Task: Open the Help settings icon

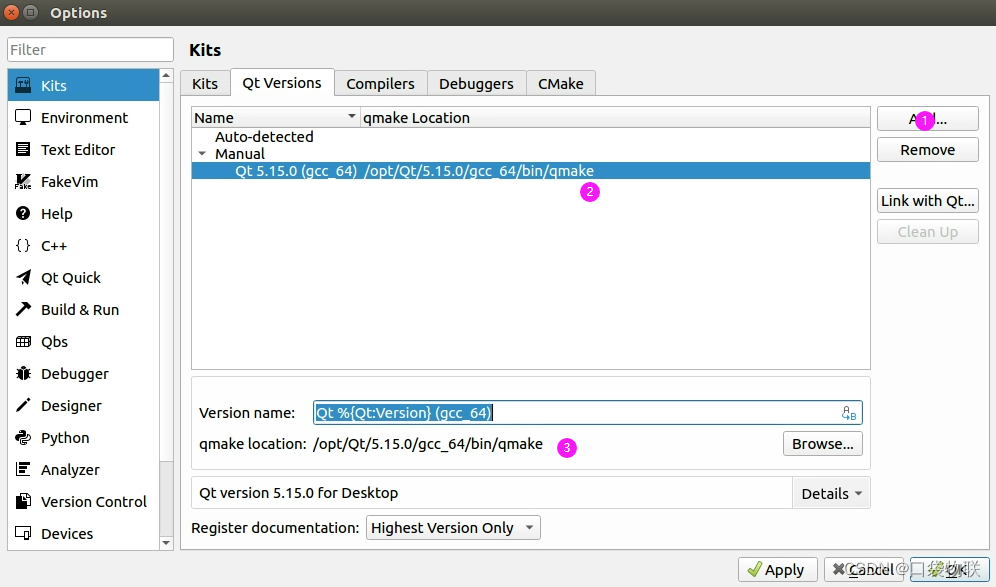Action: 23,213
